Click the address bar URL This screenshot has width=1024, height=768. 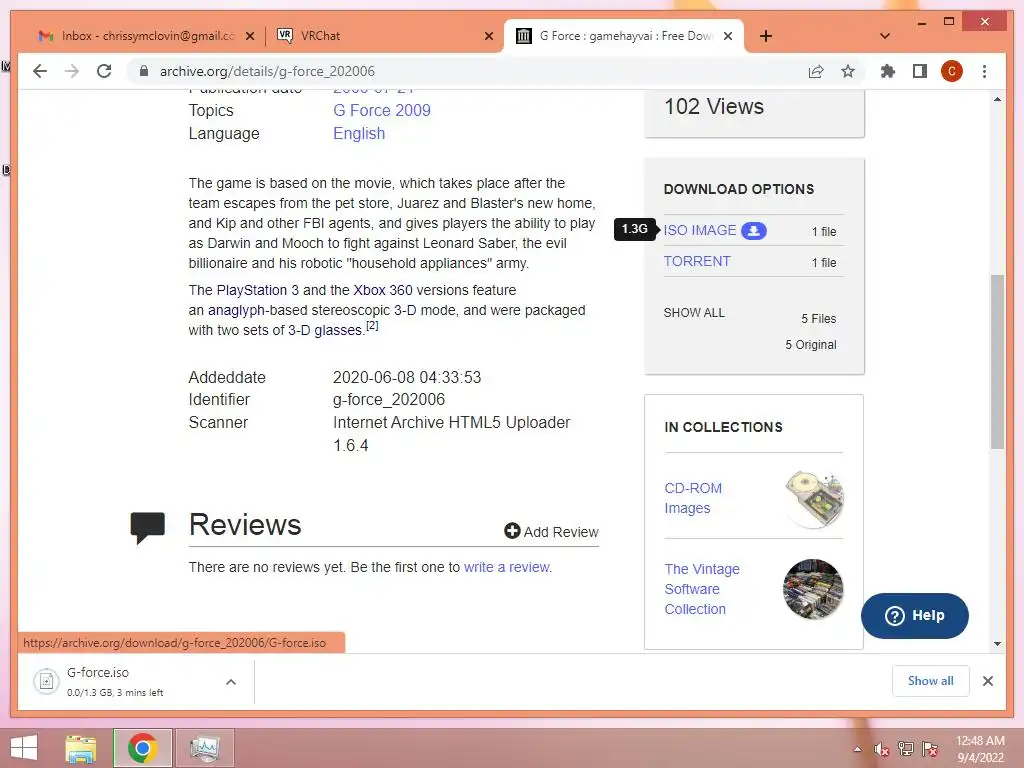[267, 71]
